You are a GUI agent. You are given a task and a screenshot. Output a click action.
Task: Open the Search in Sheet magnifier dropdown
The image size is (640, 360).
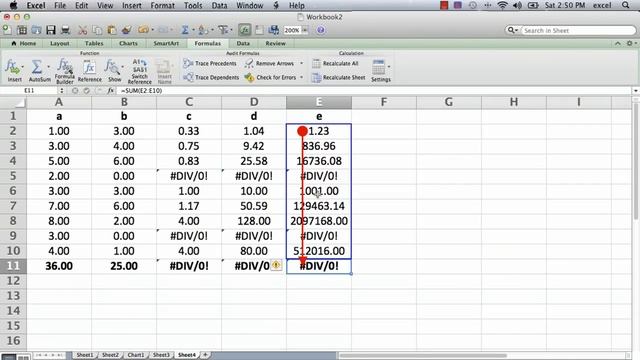[513, 30]
